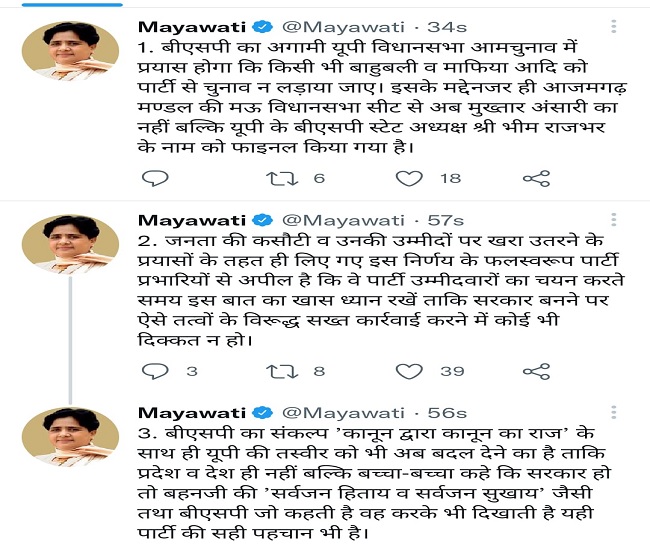Image resolution: width=650 pixels, height=550 pixels.
Task: Open the 34s timestamp on first tweet
Action: 447,27
